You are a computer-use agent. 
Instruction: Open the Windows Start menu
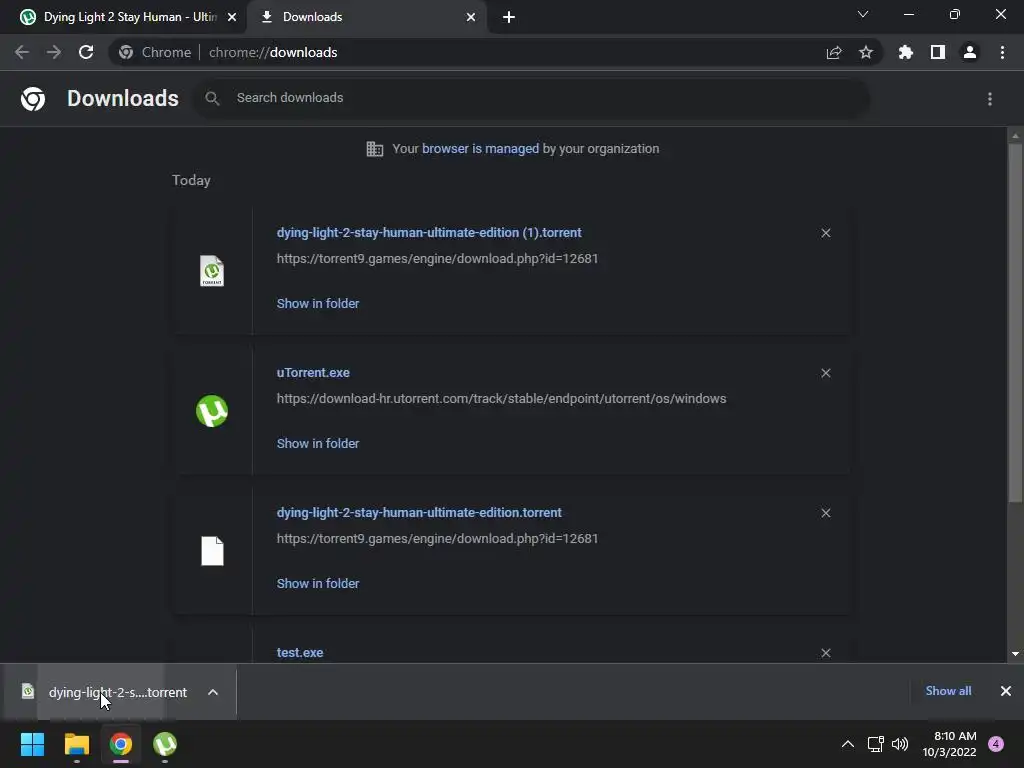click(32, 744)
